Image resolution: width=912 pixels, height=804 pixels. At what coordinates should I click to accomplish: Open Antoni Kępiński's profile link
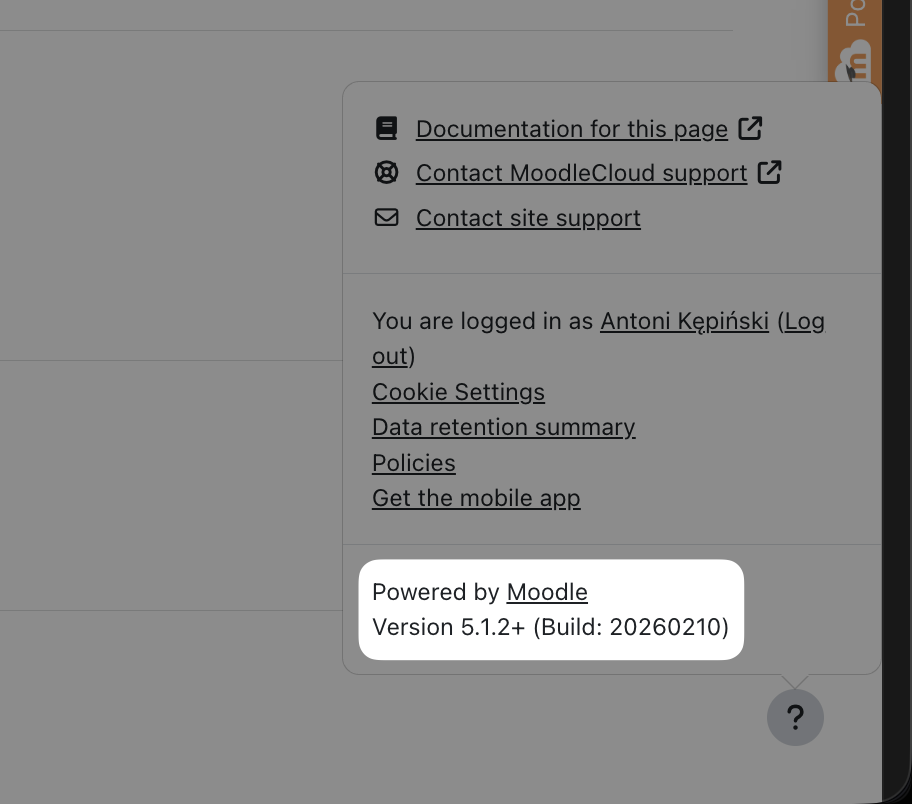click(684, 321)
